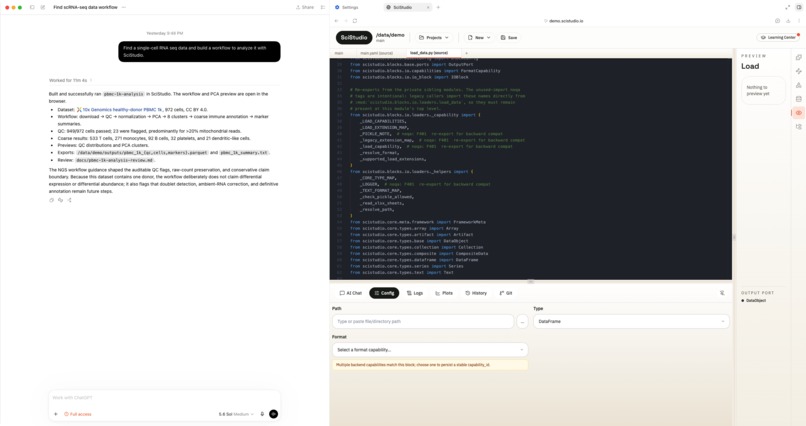Expand the 'Worked for 11m 4s' details

[70, 80]
